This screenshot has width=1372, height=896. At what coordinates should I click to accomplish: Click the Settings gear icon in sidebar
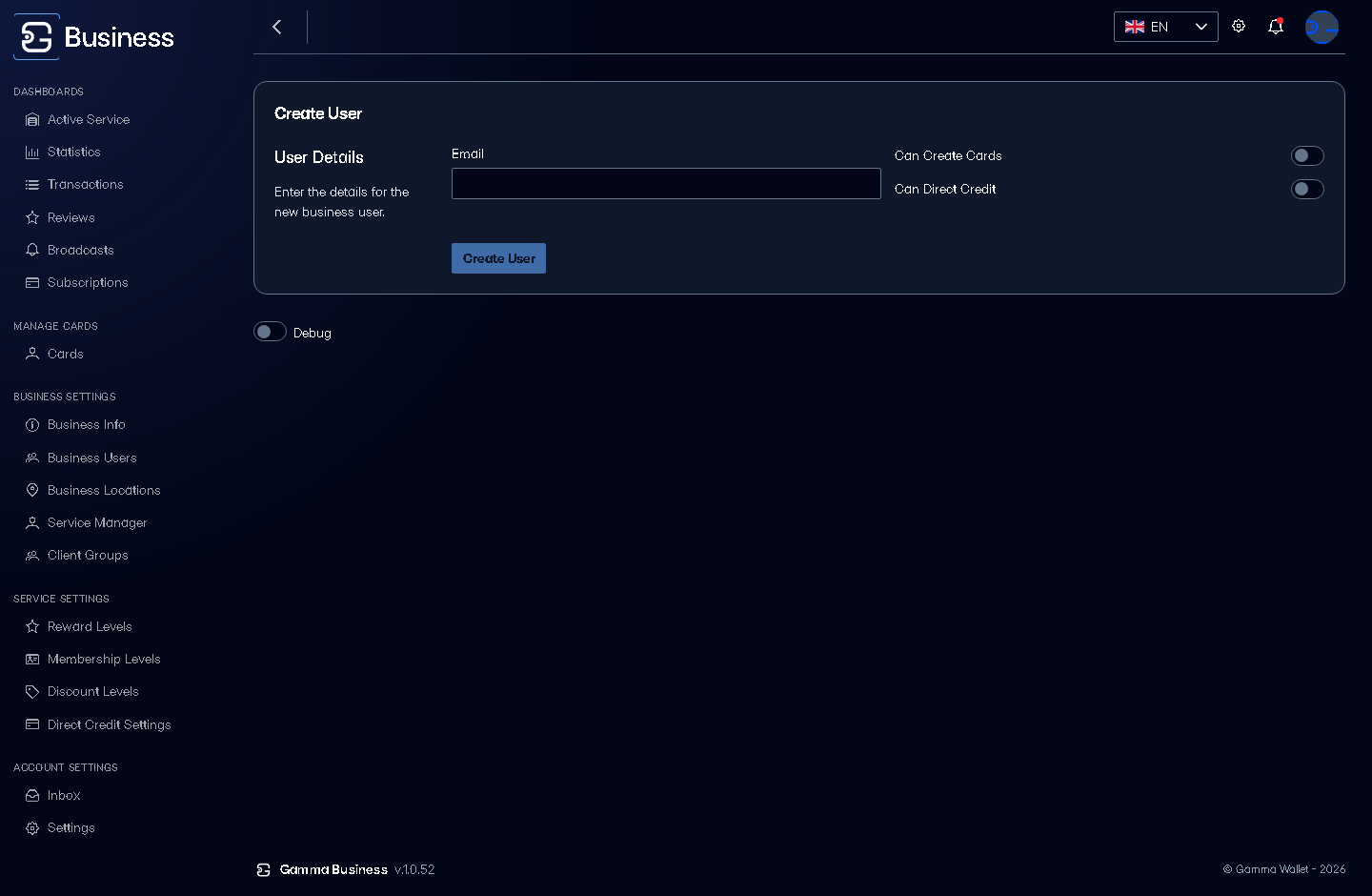click(x=32, y=828)
